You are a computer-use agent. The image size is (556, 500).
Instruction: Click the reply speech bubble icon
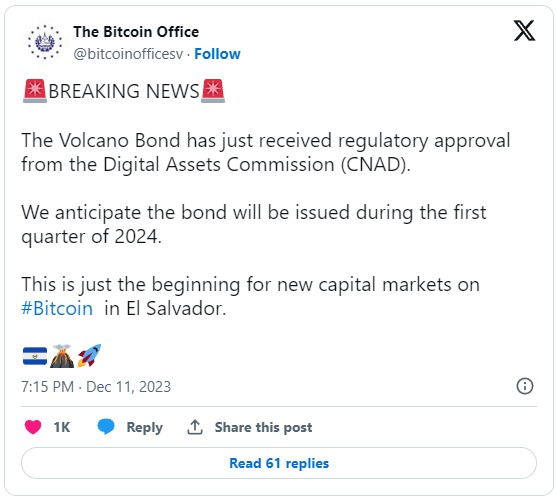click(106, 427)
